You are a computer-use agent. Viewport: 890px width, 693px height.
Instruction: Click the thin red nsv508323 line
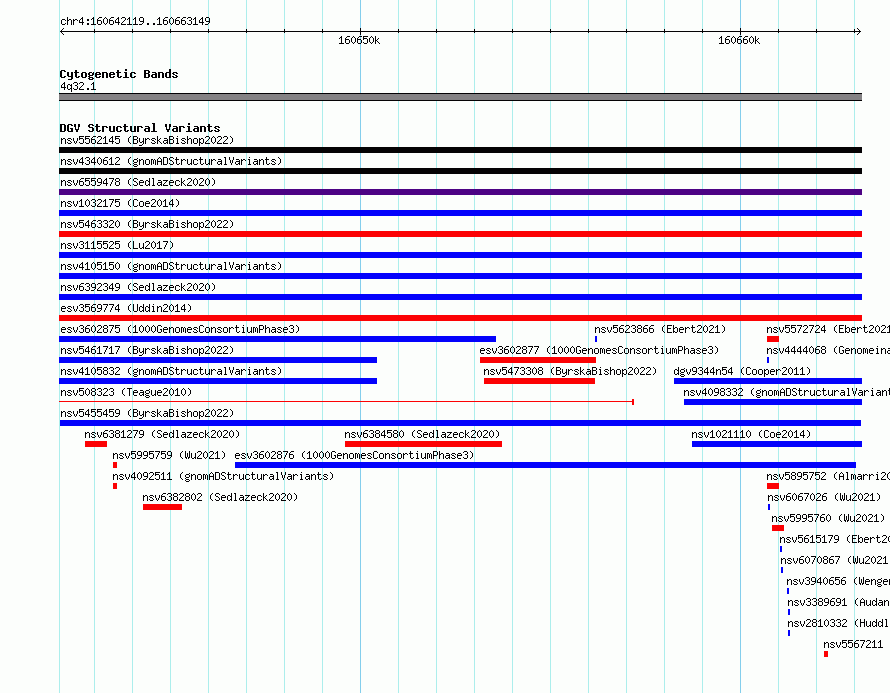[346, 402]
